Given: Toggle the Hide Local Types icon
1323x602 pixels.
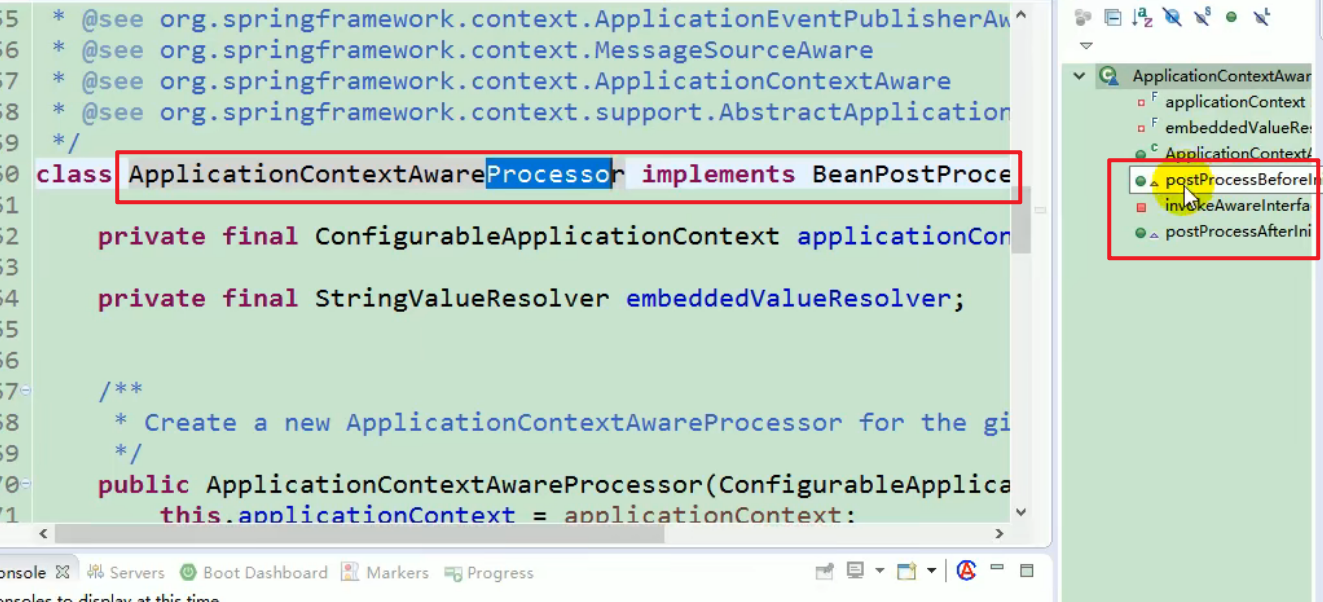Looking at the screenshot, I should (x=1262, y=17).
